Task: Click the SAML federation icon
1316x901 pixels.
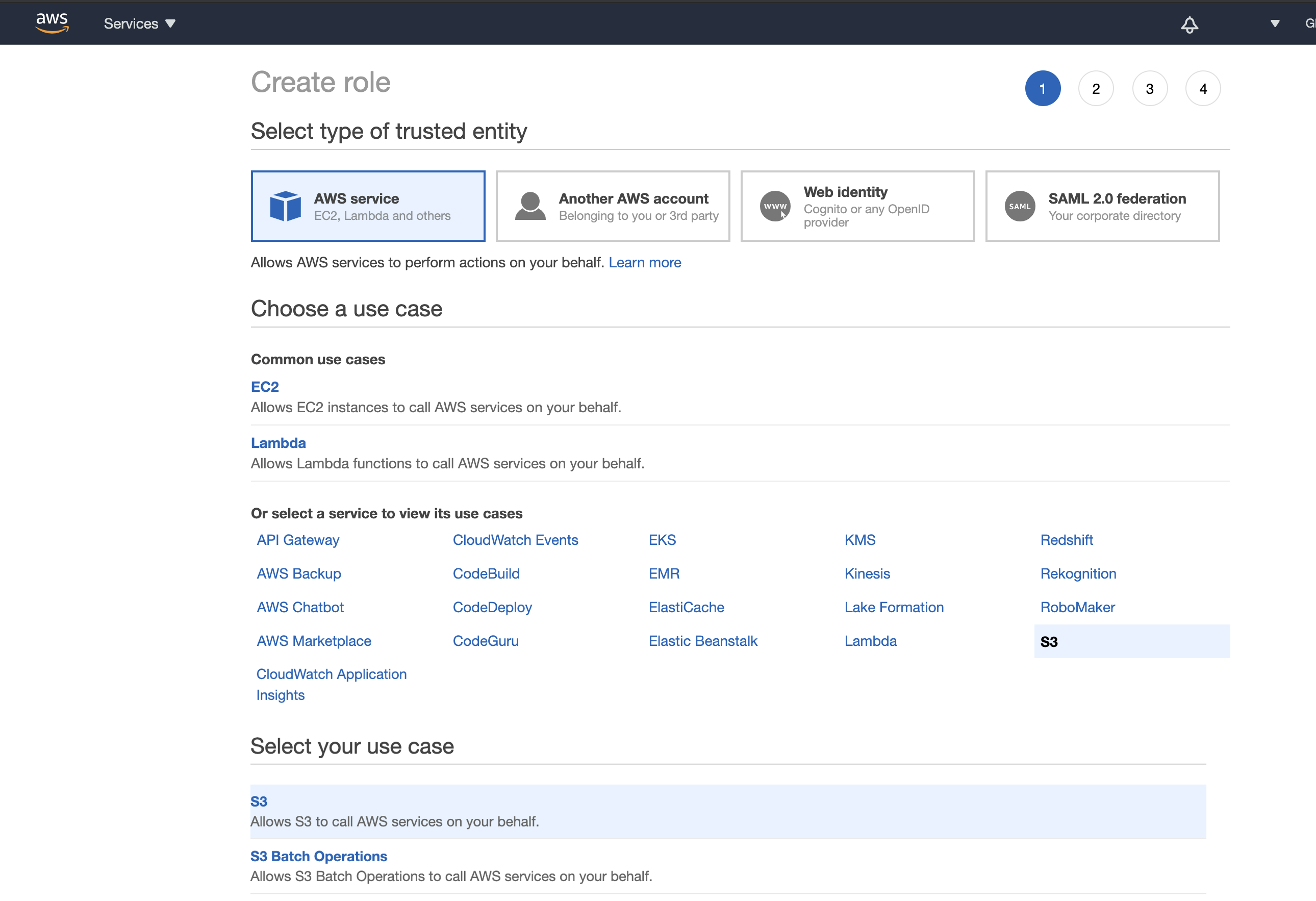Action: click(1019, 206)
